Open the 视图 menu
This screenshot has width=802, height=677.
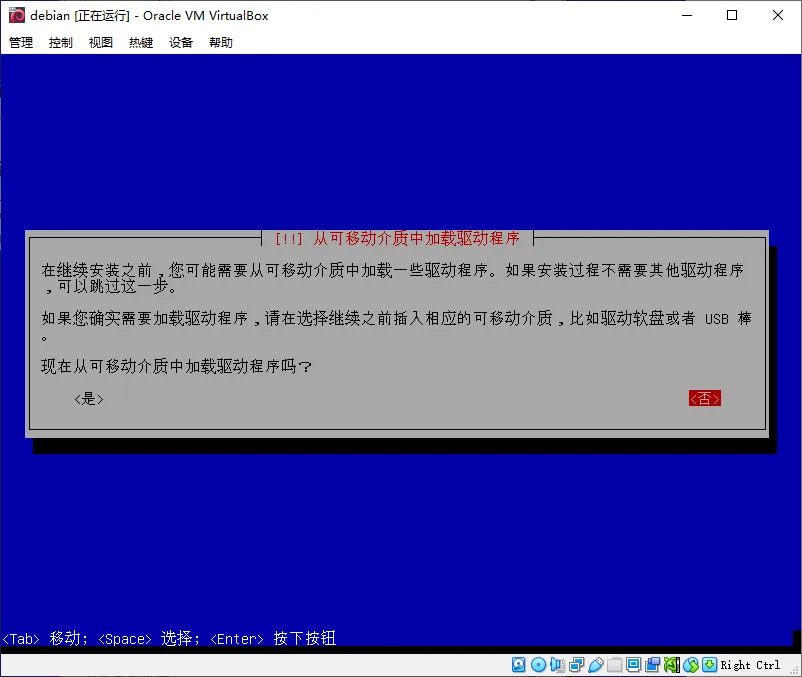pyautogui.click(x=101, y=42)
